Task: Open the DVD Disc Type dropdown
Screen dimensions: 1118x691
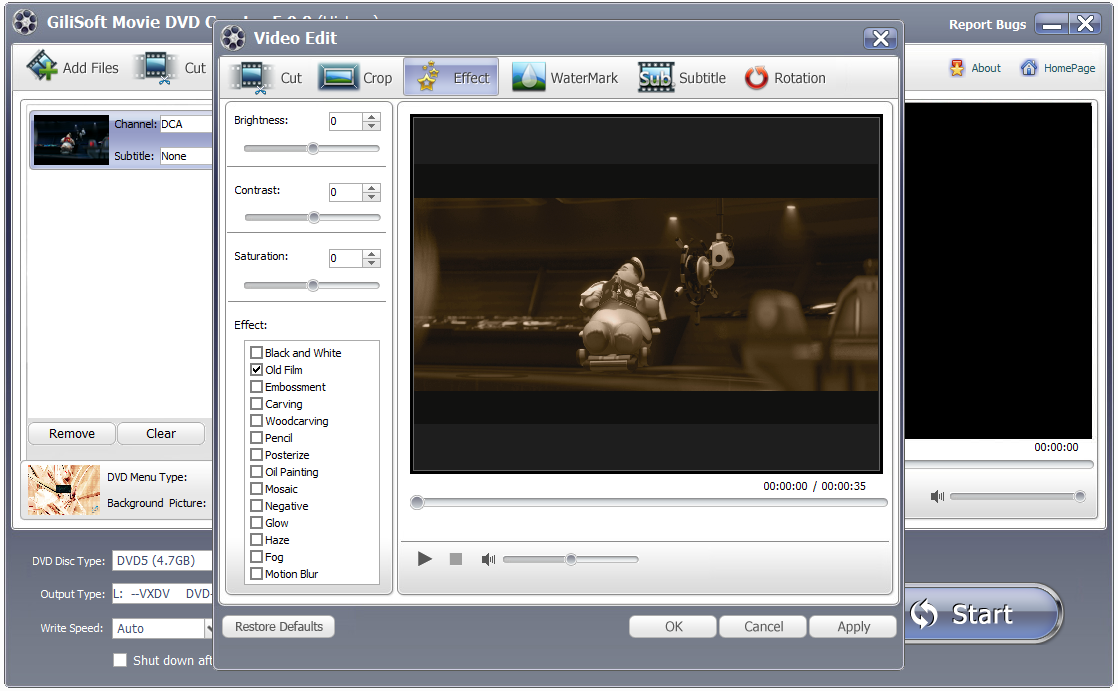Action: (x=160, y=560)
